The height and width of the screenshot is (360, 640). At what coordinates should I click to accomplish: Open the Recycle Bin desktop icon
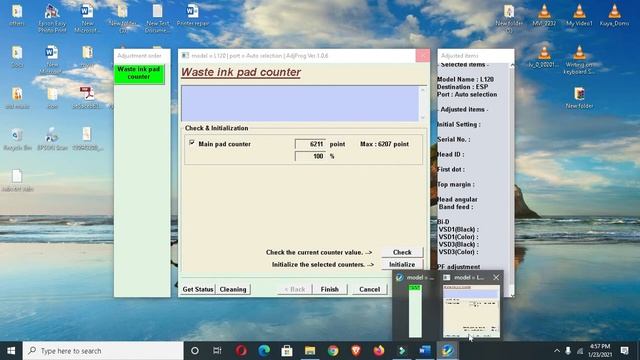click(x=17, y=139)
